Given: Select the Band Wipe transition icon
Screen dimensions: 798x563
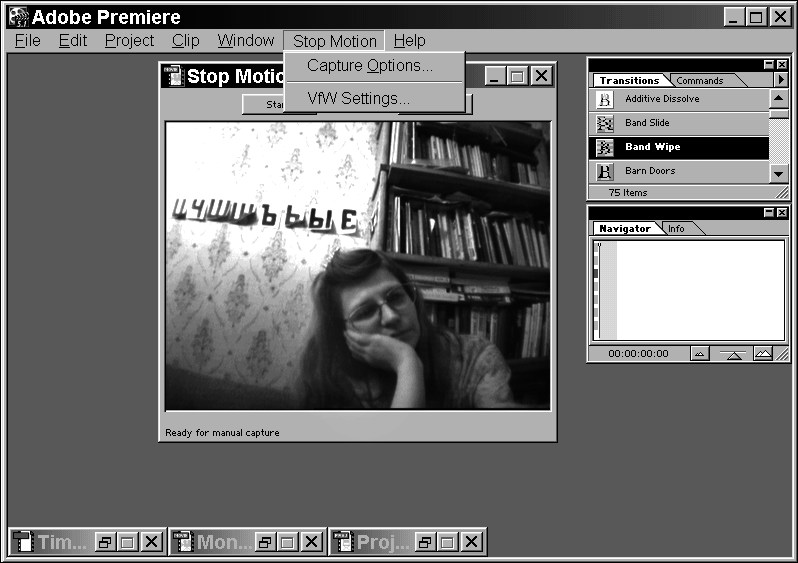Looking at the screenshot, I should 605,147.
